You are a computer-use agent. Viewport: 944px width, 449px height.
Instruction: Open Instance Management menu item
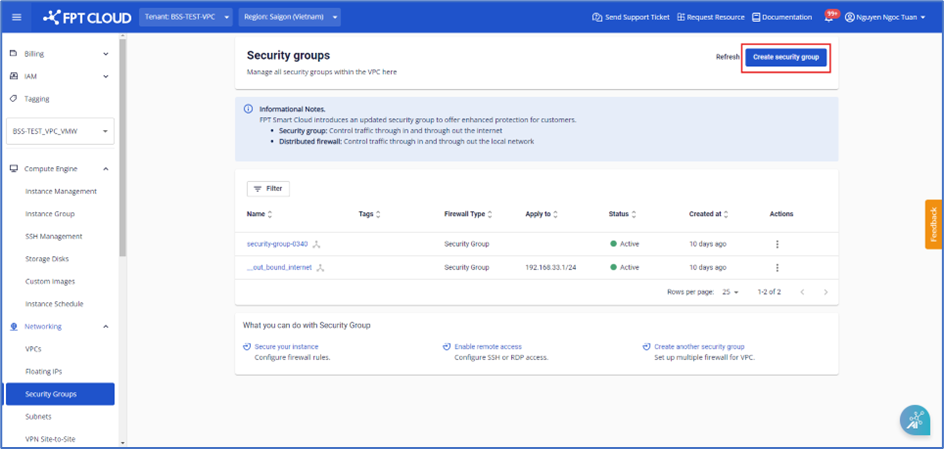pos(61,191)
